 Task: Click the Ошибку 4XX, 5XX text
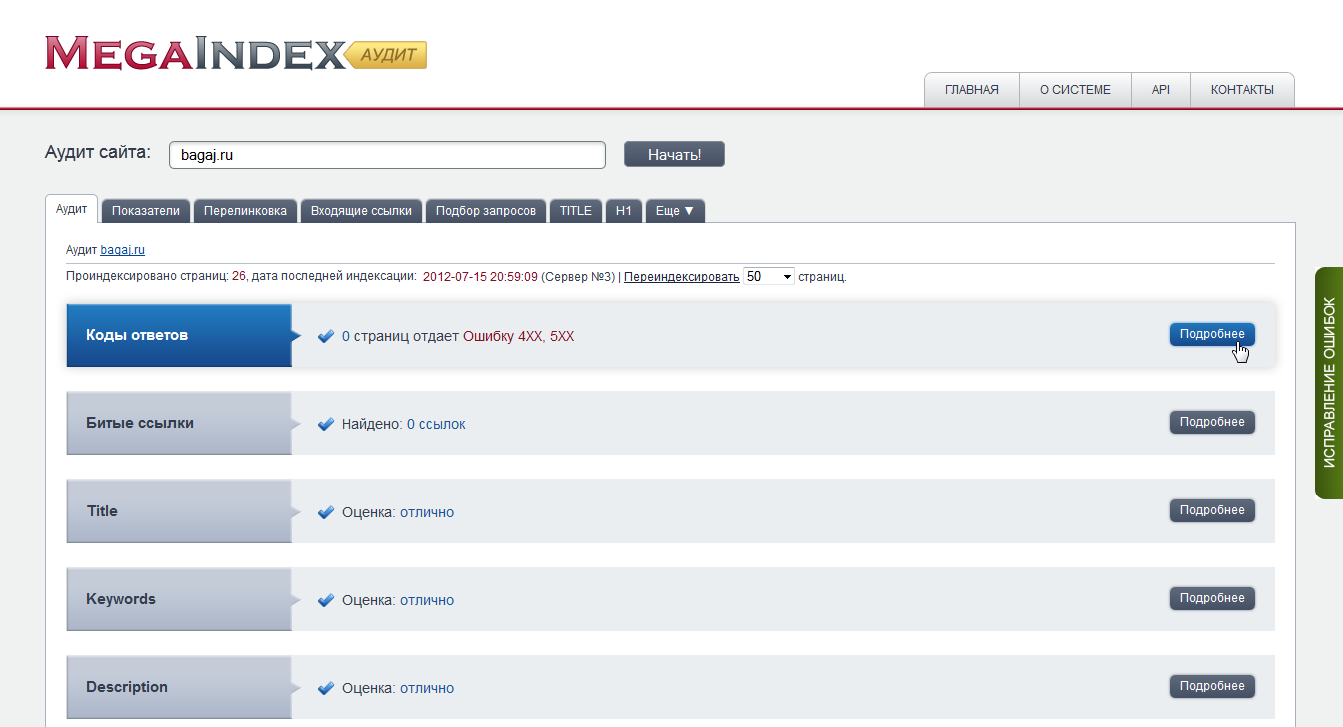(x=519, y=336)
